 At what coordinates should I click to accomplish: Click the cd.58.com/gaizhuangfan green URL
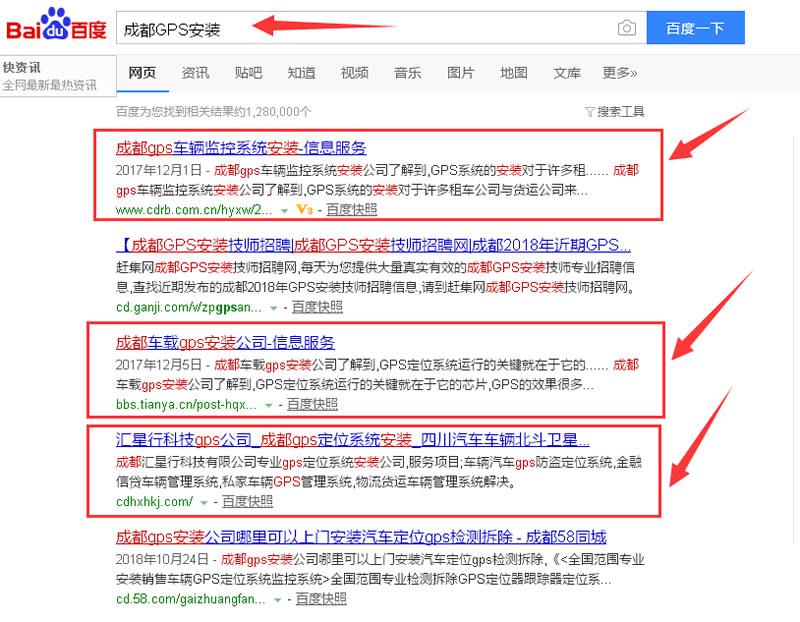191,599
